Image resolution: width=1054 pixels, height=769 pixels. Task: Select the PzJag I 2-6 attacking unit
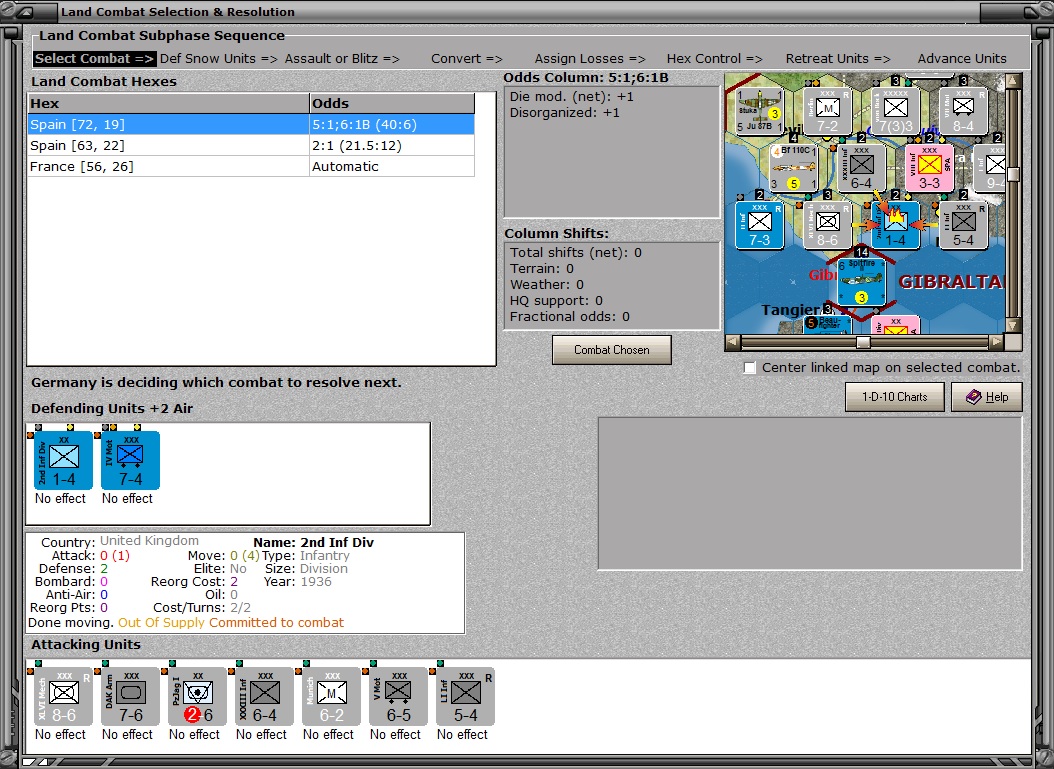point(198,696)
